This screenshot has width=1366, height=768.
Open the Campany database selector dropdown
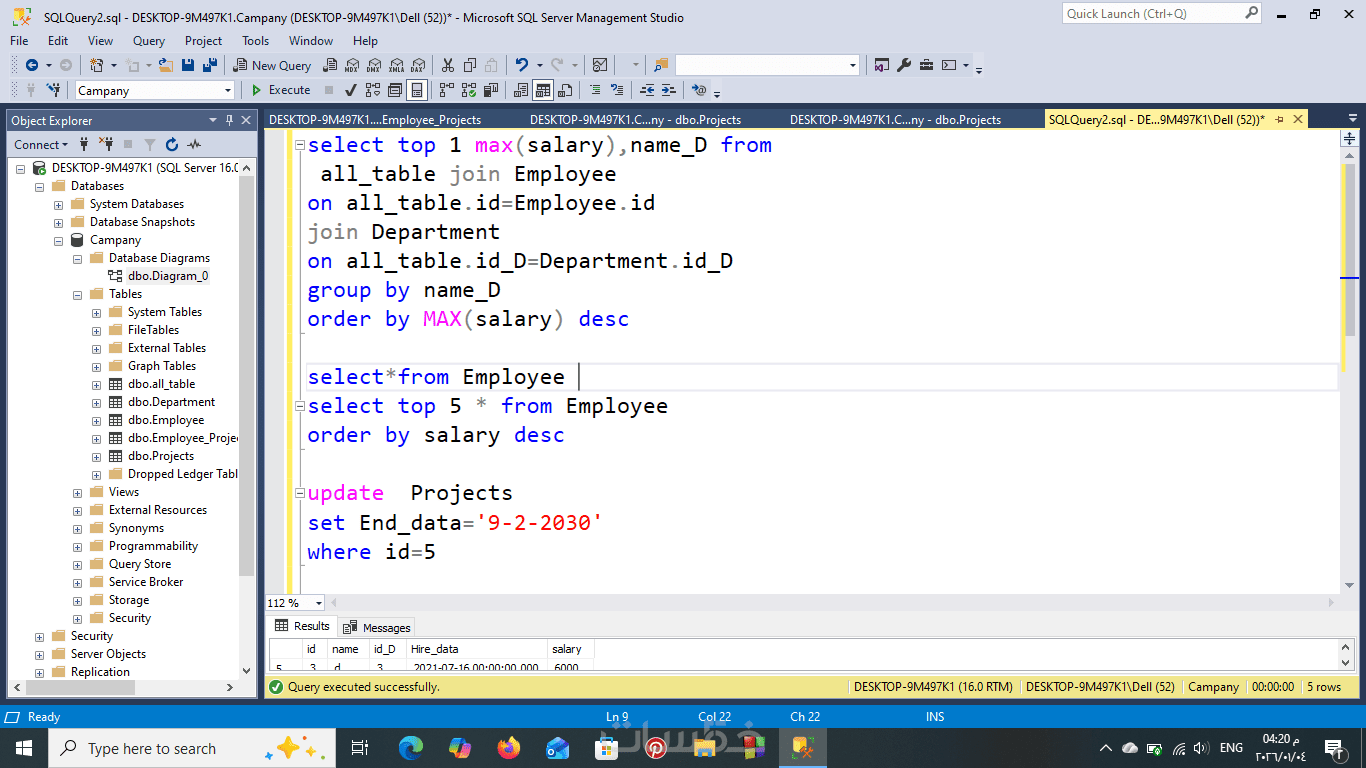click(228, 91)
